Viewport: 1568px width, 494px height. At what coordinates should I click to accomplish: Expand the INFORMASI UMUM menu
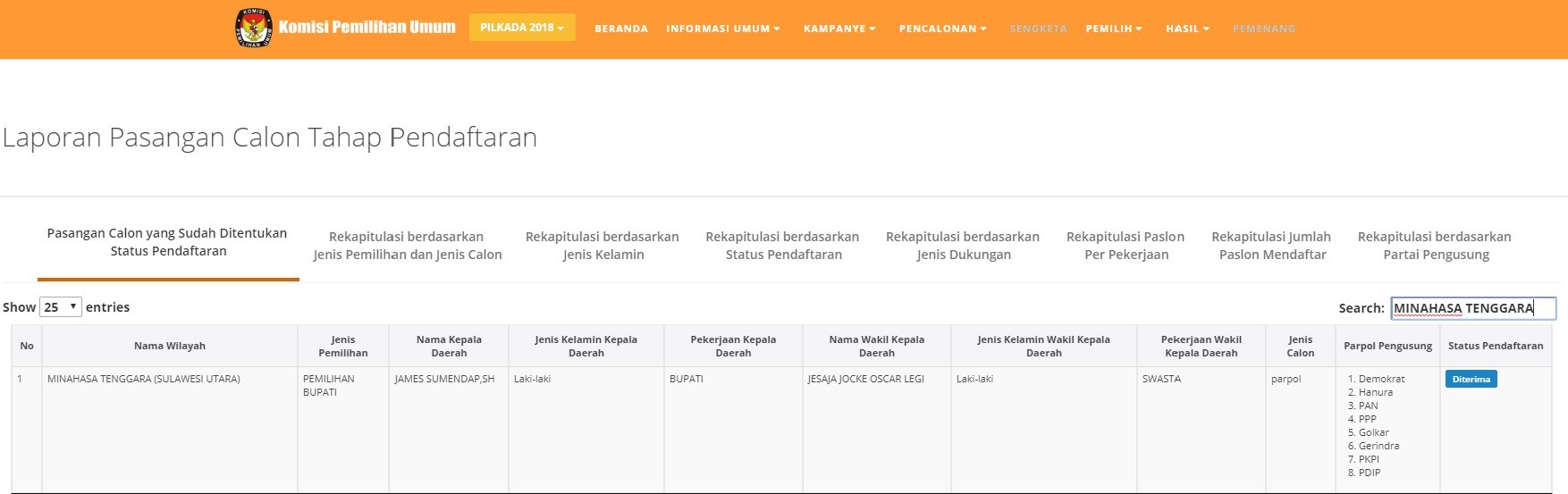point(722,29)
